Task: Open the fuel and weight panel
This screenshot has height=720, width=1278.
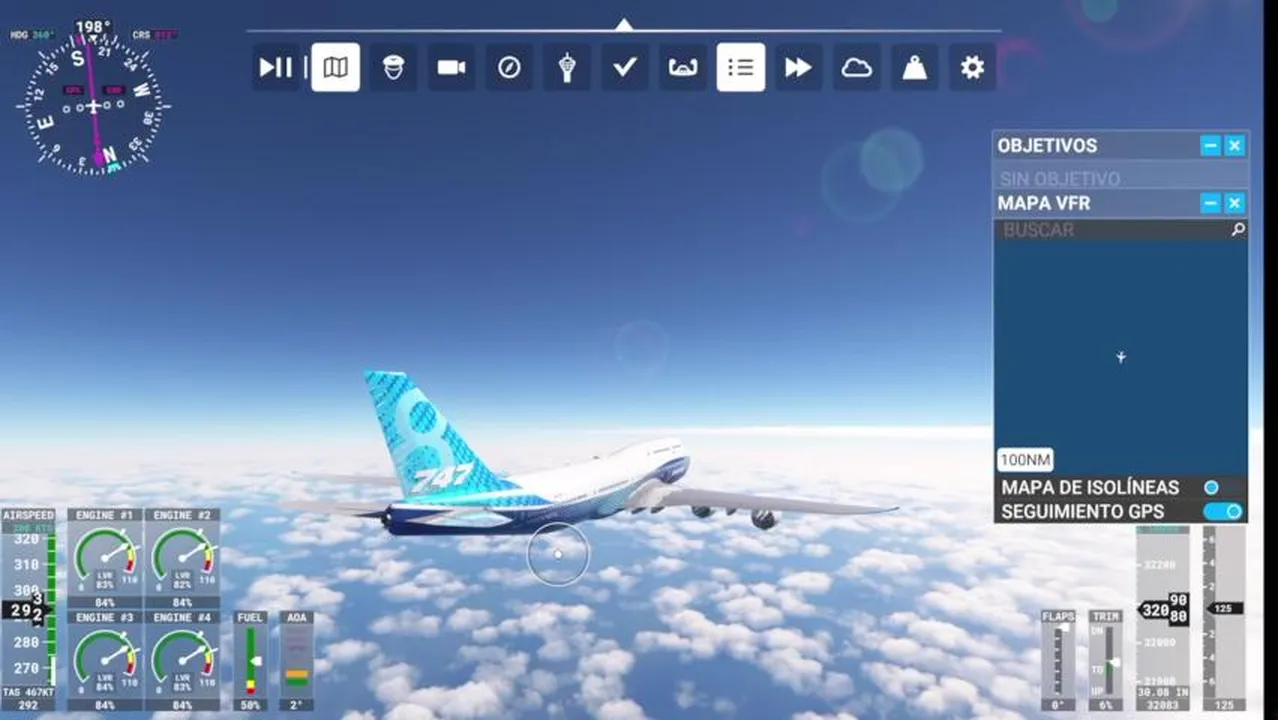Action: click(914, 67)
